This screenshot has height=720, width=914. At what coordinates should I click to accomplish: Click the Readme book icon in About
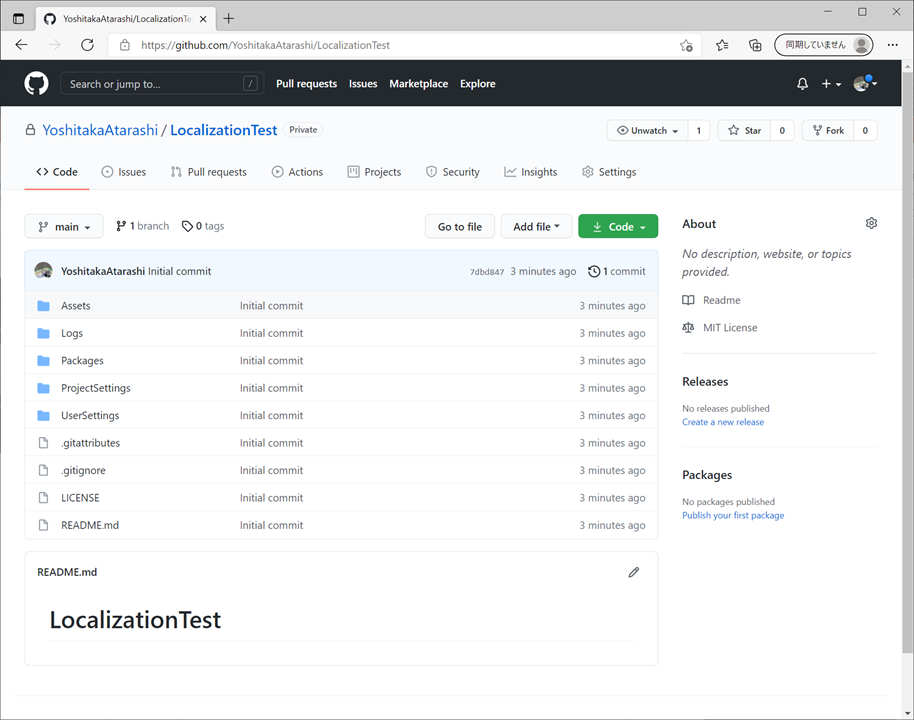point(688,300)
